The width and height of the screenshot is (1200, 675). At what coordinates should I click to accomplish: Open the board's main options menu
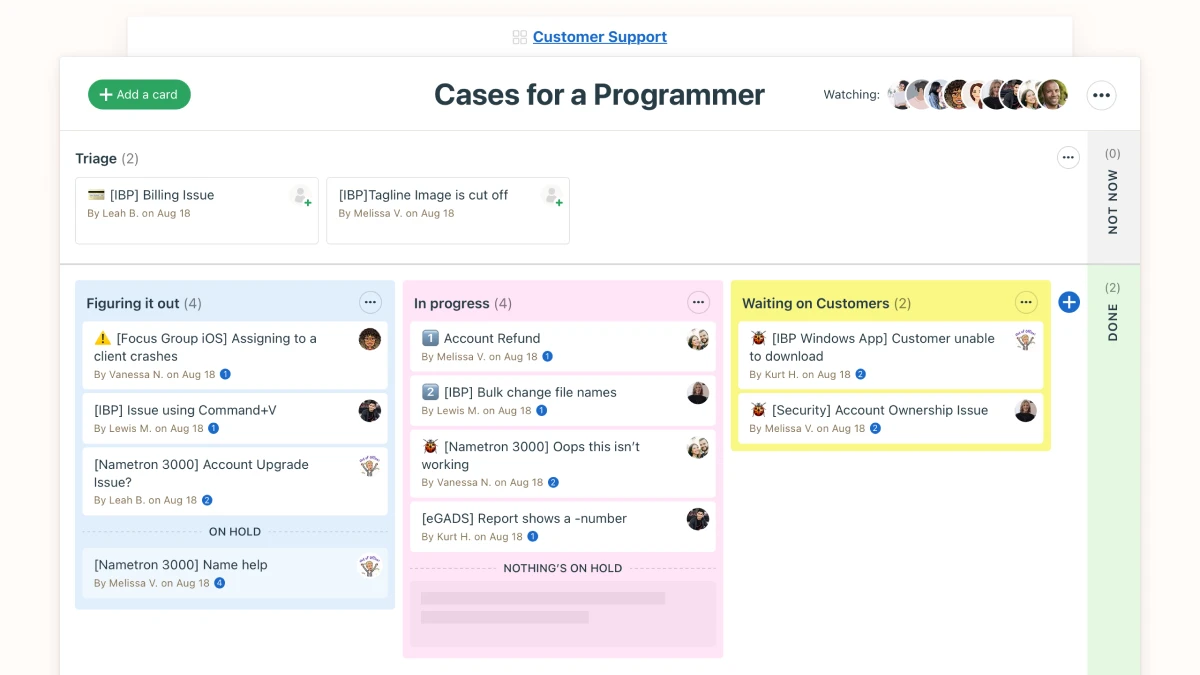pyautogui.click(x=1101, y=95)
